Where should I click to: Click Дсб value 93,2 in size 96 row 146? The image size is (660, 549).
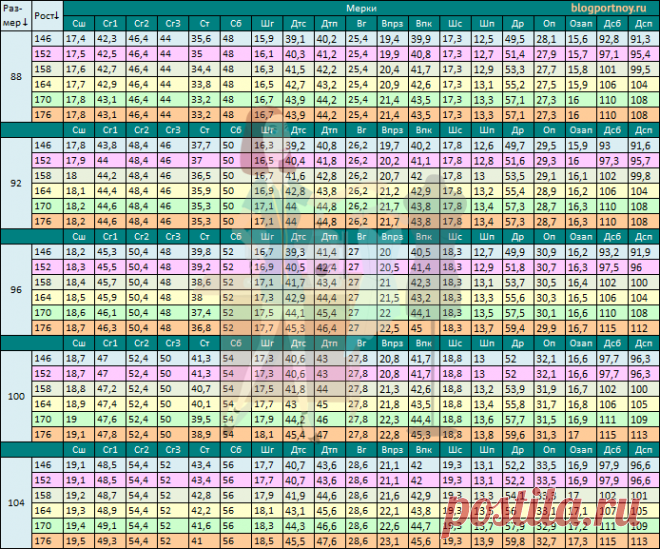pyautogui.click(x=612, y=252)
